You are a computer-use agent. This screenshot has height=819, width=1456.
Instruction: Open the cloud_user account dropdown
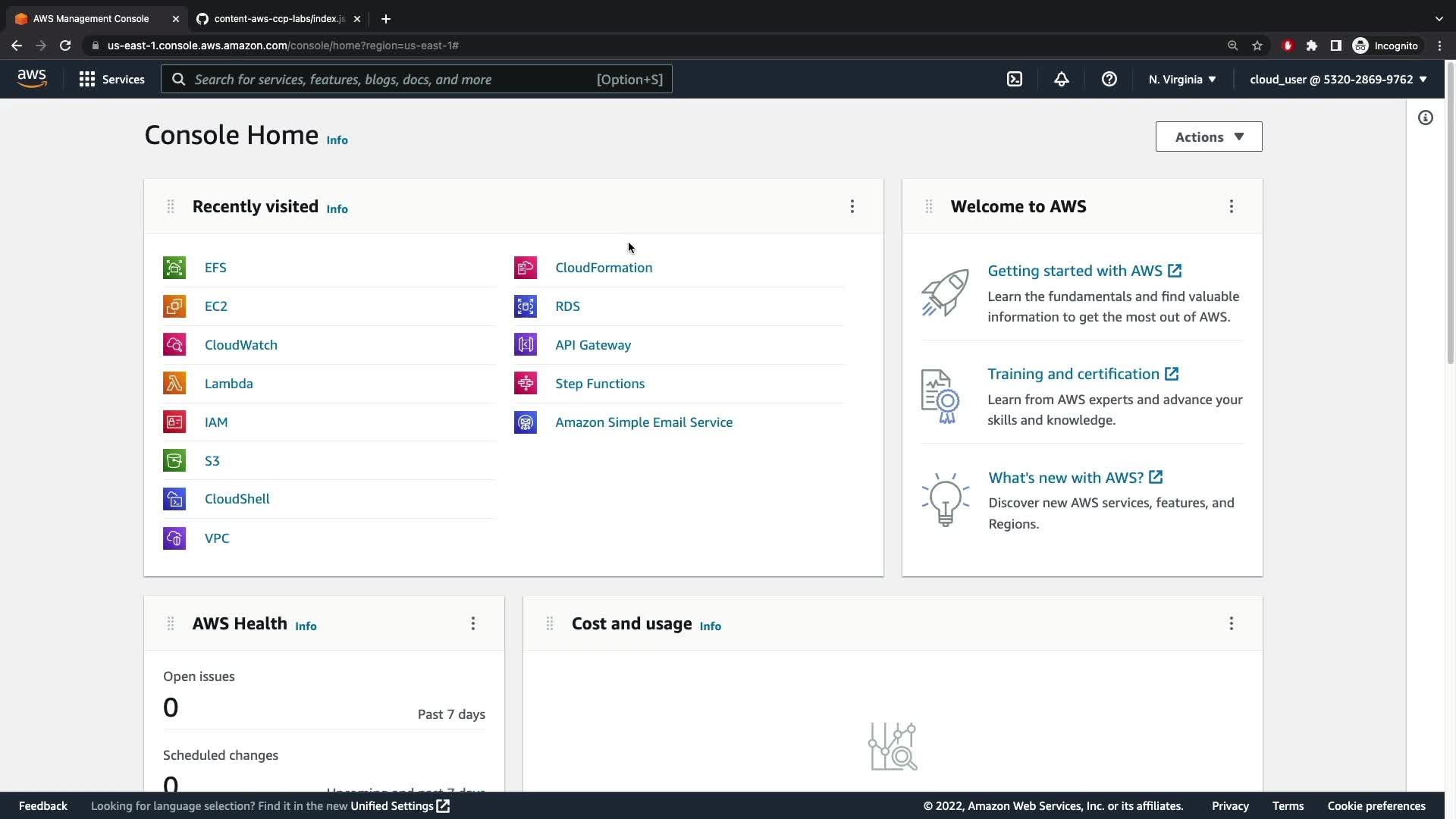(x=1338, y=79)
